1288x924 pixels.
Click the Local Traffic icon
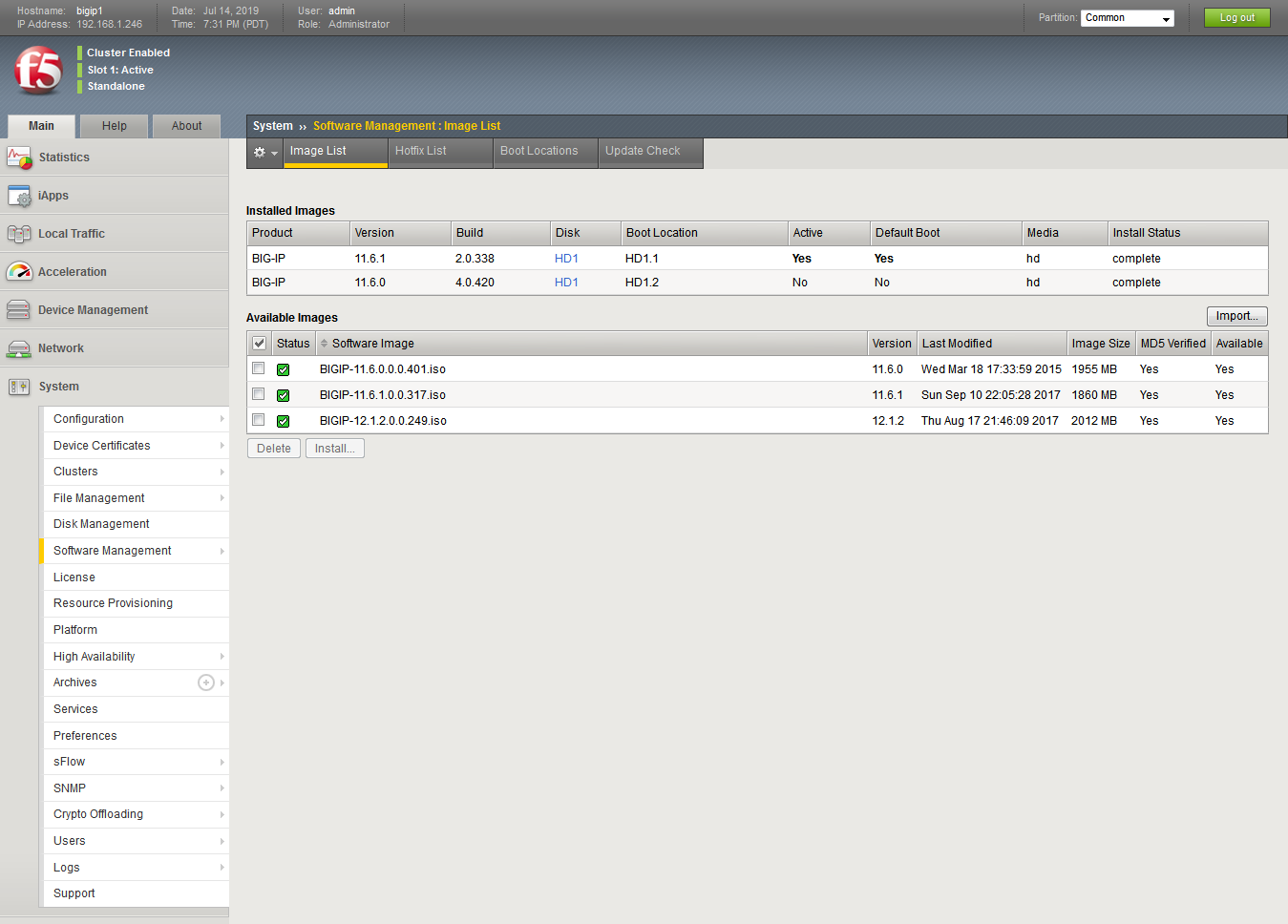tap(19, 234)
